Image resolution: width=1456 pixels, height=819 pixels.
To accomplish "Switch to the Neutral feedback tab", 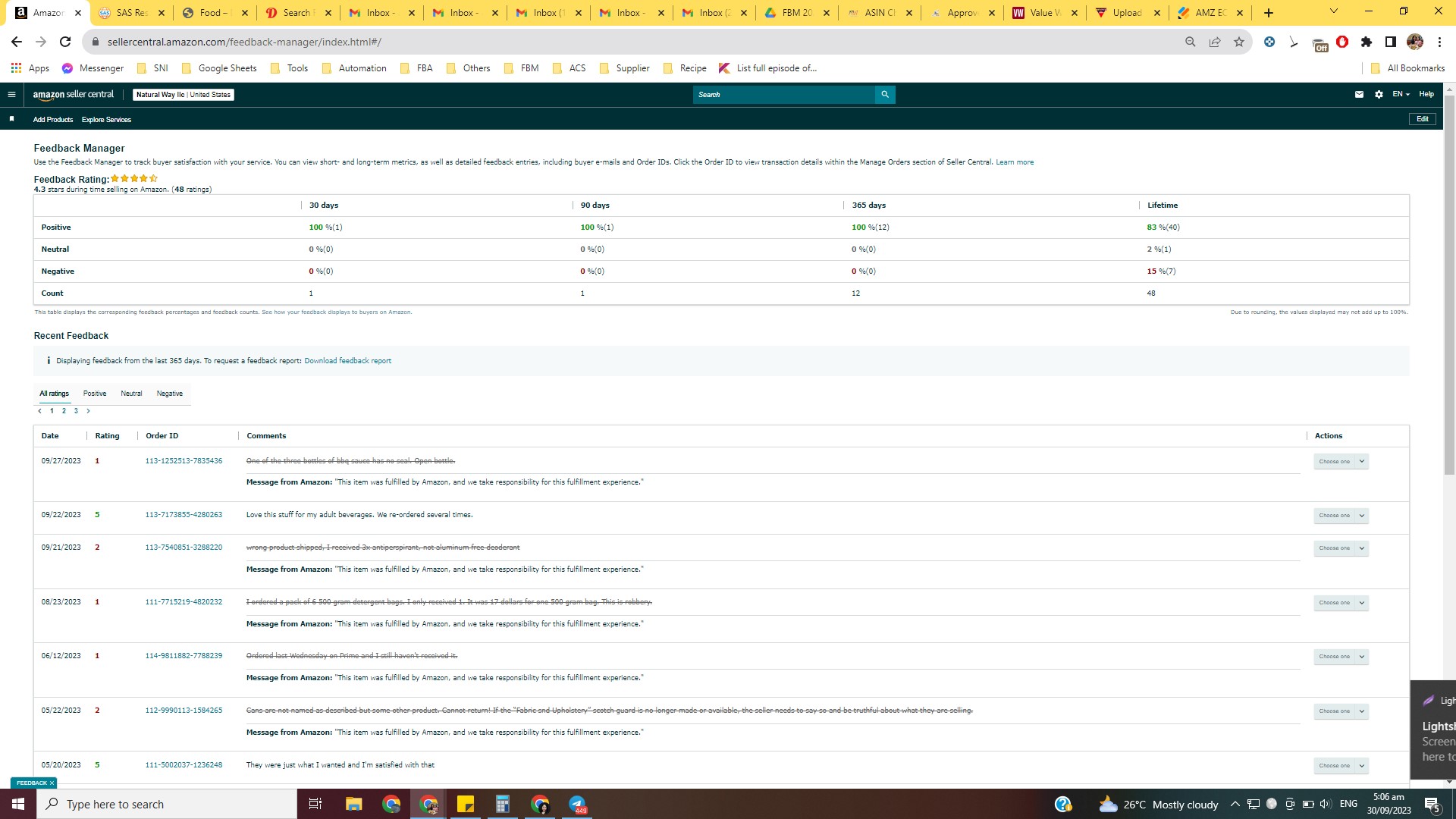I will tap(131, 394).
